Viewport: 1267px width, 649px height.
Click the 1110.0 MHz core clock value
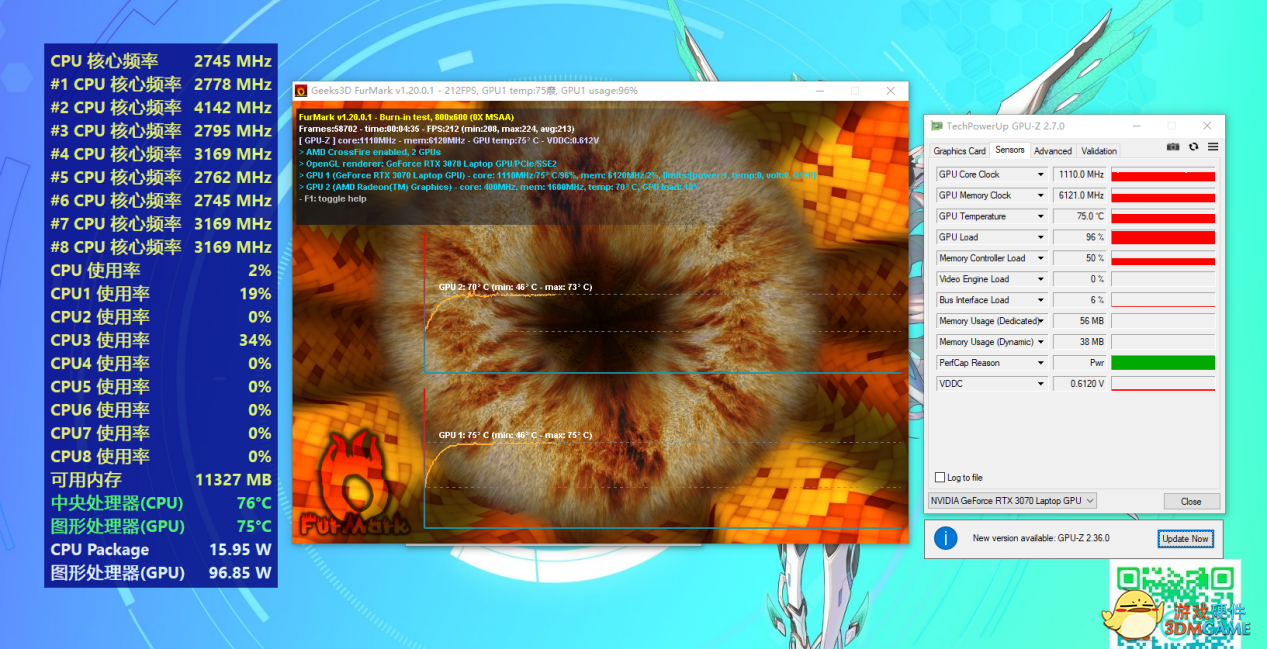[1079, 174]
